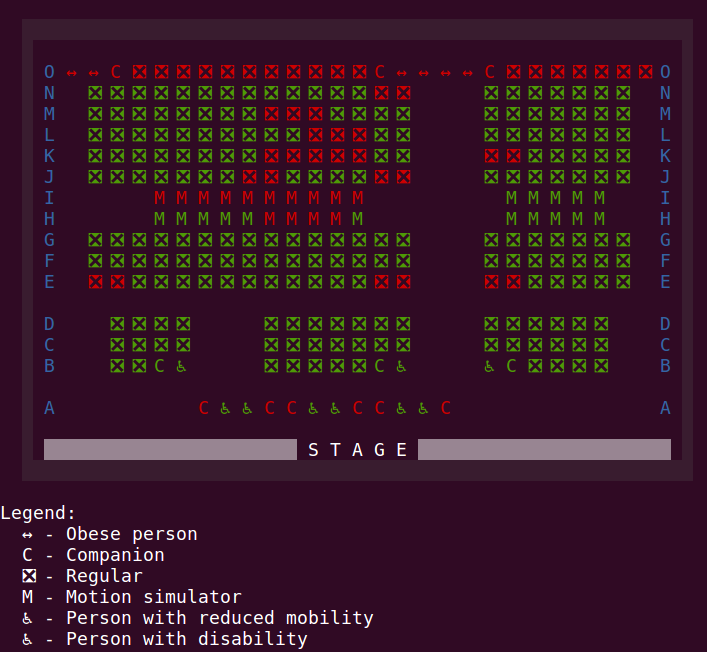Select the first red seat in row M
This screenshot has width=707, height=652.
point(271,114)
